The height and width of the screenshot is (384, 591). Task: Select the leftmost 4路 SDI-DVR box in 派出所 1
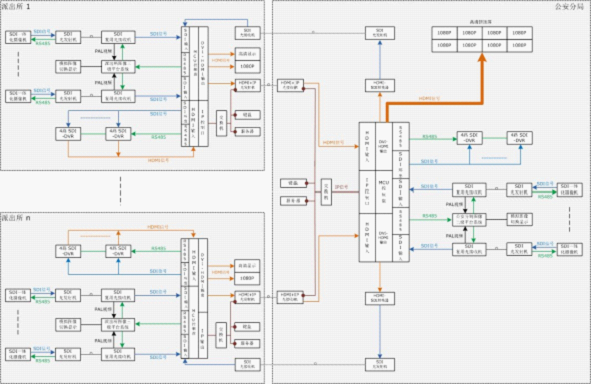[68, 134]
